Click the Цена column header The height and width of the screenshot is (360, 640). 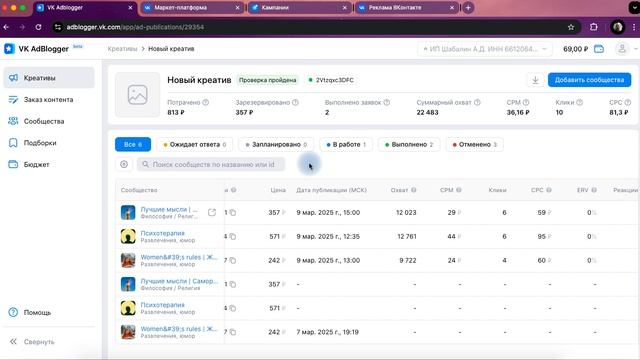(x=278, y=190)
